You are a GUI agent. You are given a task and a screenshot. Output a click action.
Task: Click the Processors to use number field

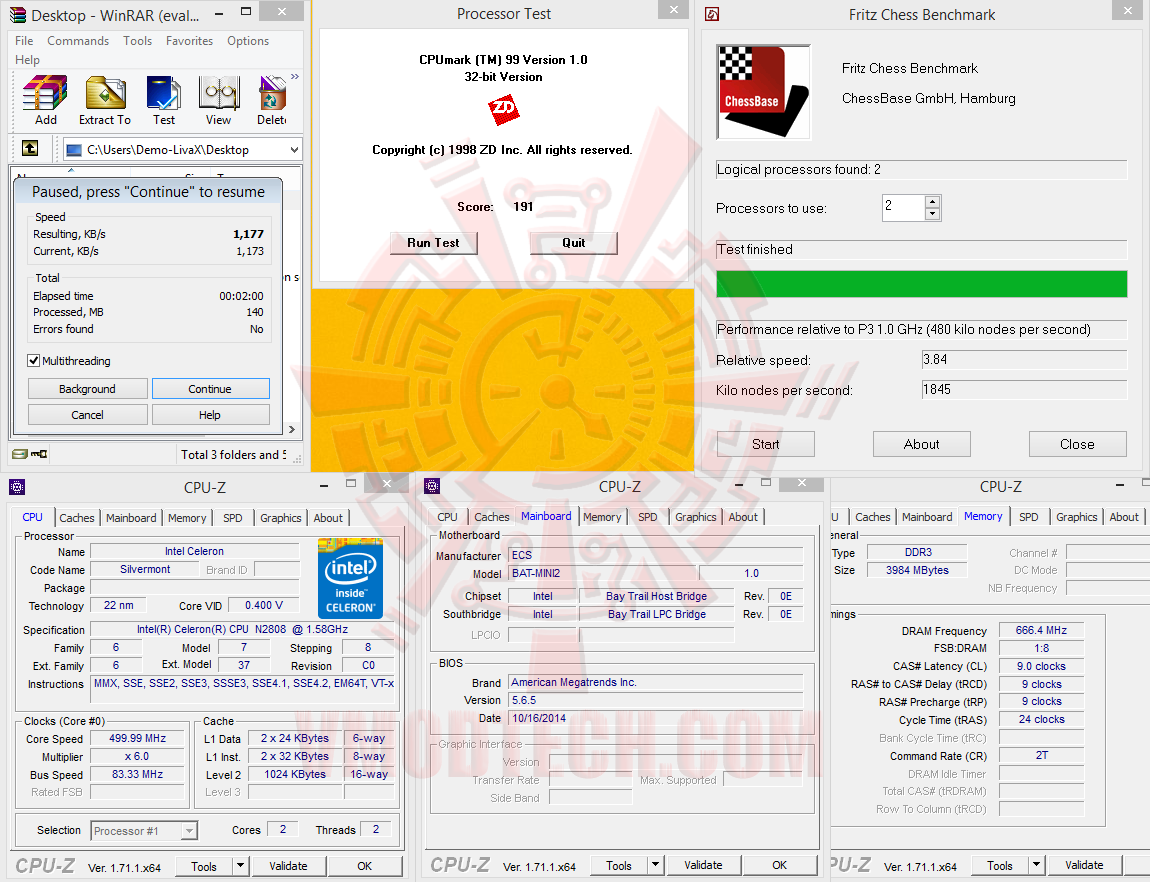[x=904, y=207]
